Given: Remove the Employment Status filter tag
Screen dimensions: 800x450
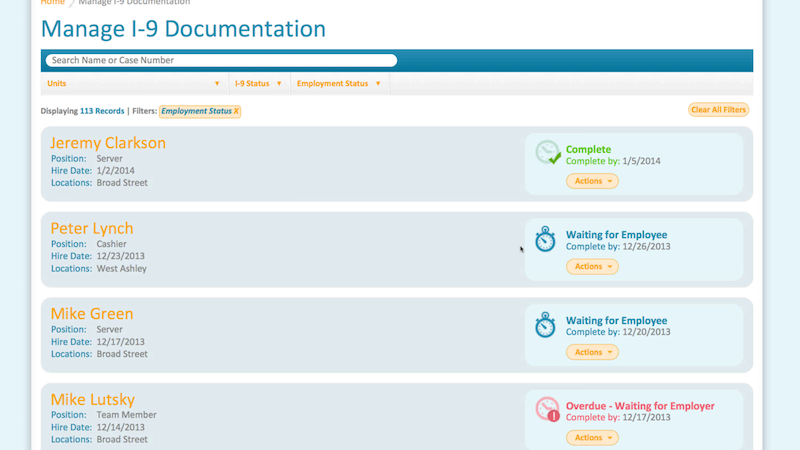Looking at the screenshot, I should point(236,111).
